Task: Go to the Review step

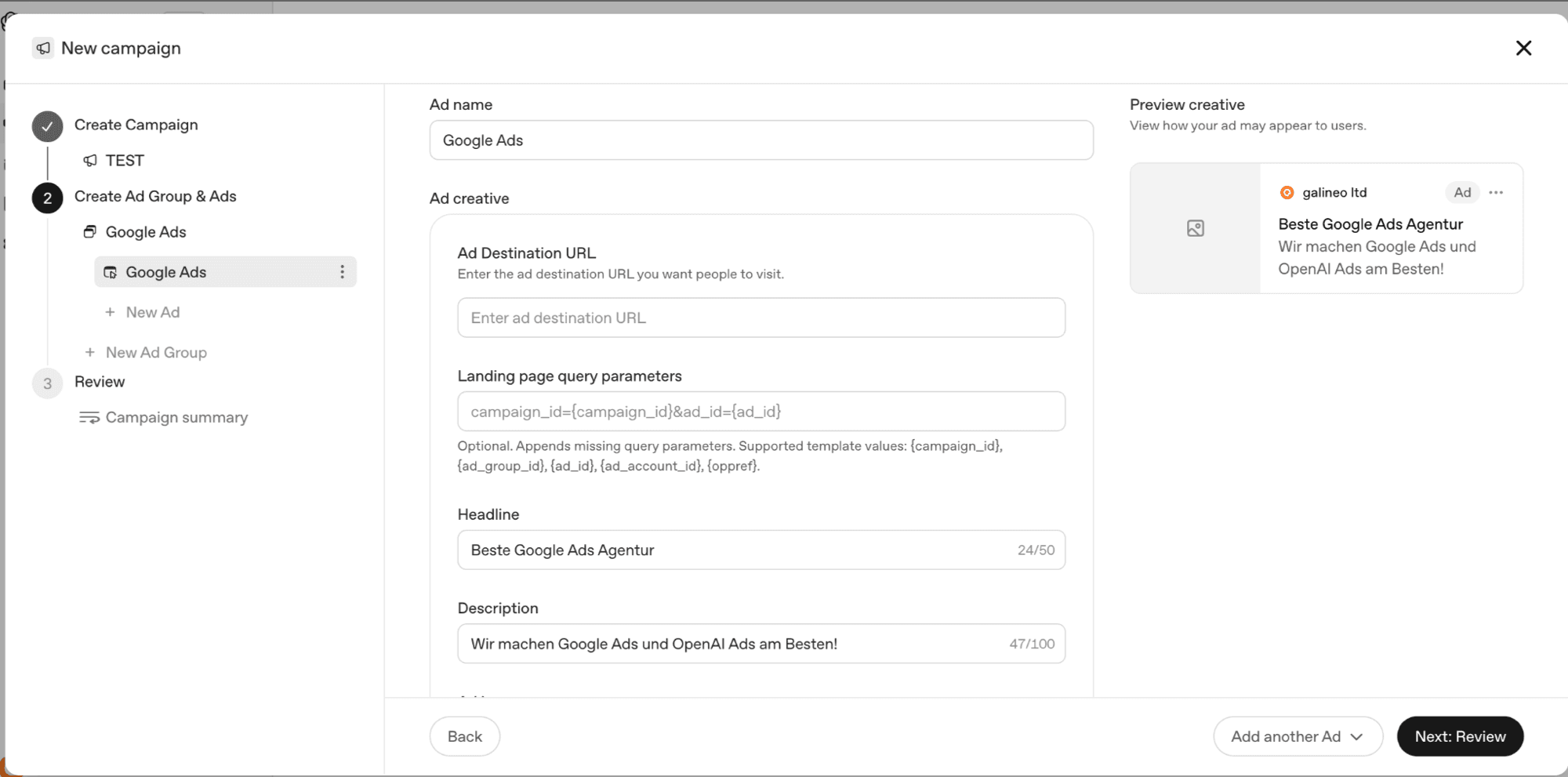Action: tap(100, 382)
